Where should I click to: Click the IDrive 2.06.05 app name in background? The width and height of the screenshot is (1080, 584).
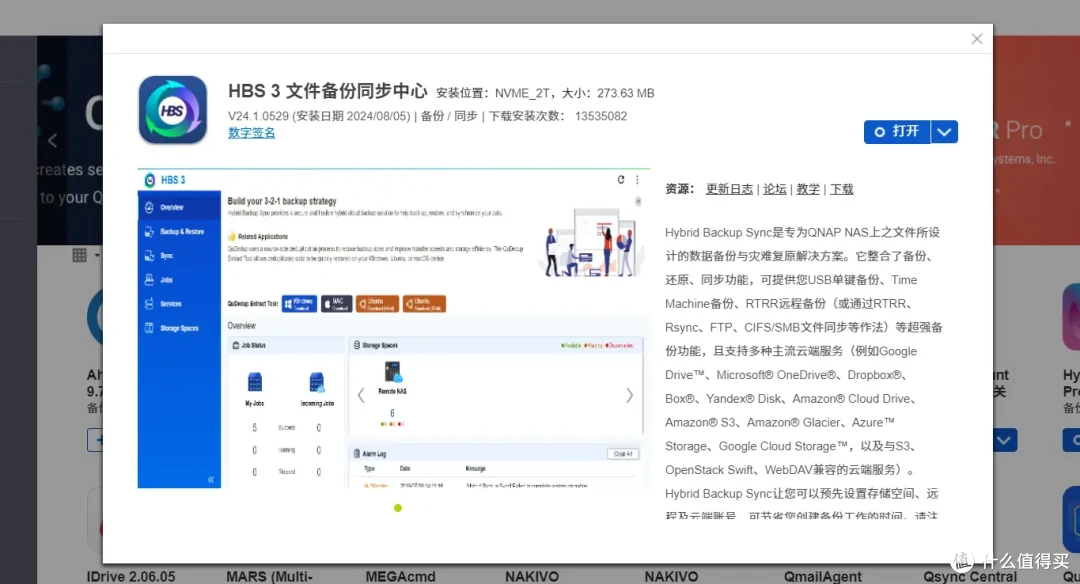(x=131, y=576)
